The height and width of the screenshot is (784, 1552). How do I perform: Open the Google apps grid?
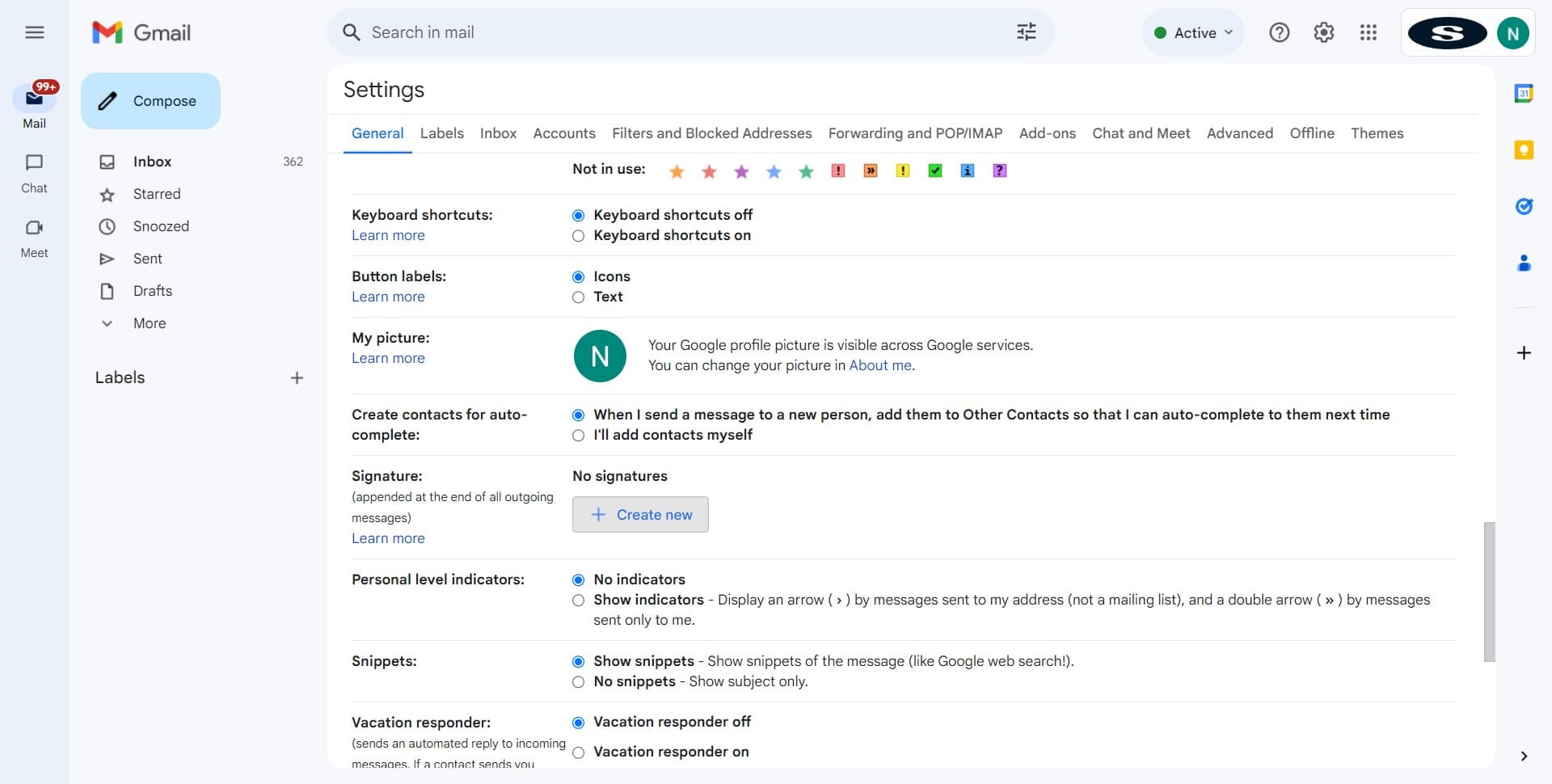pyautogui.click(x=1368, y=32)
